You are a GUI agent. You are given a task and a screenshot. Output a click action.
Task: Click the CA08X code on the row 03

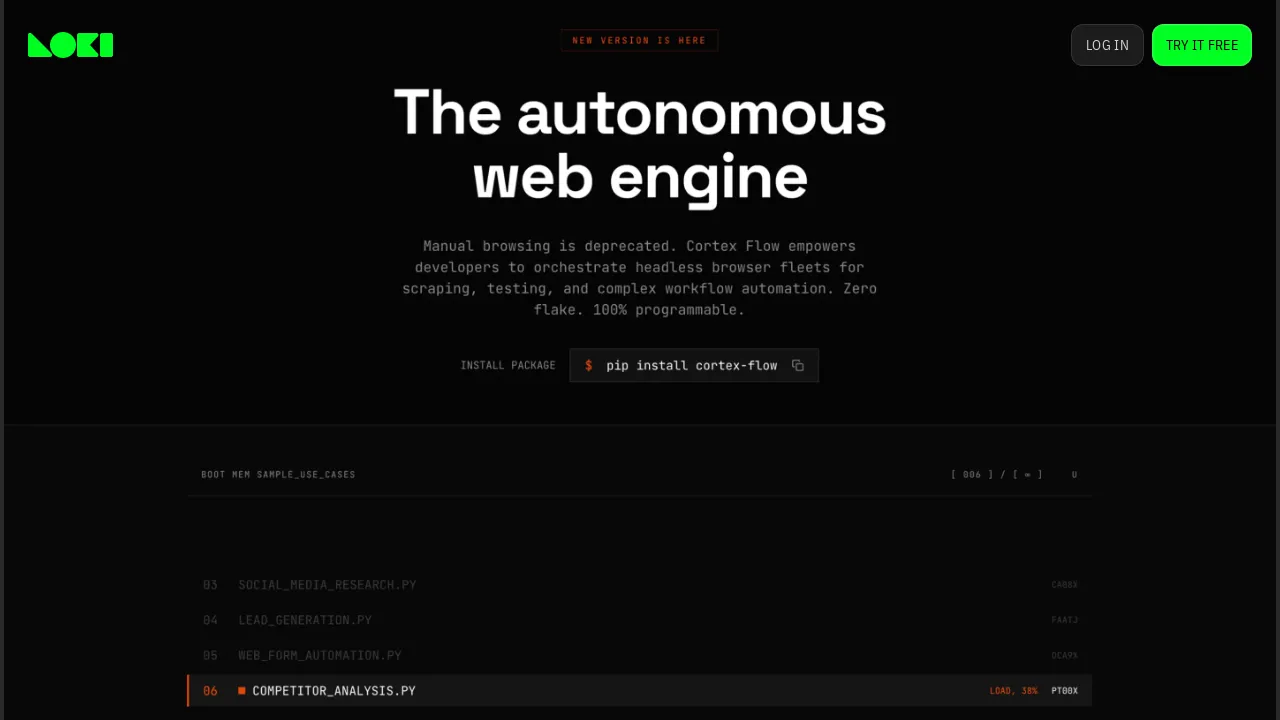coord(1065,585)
